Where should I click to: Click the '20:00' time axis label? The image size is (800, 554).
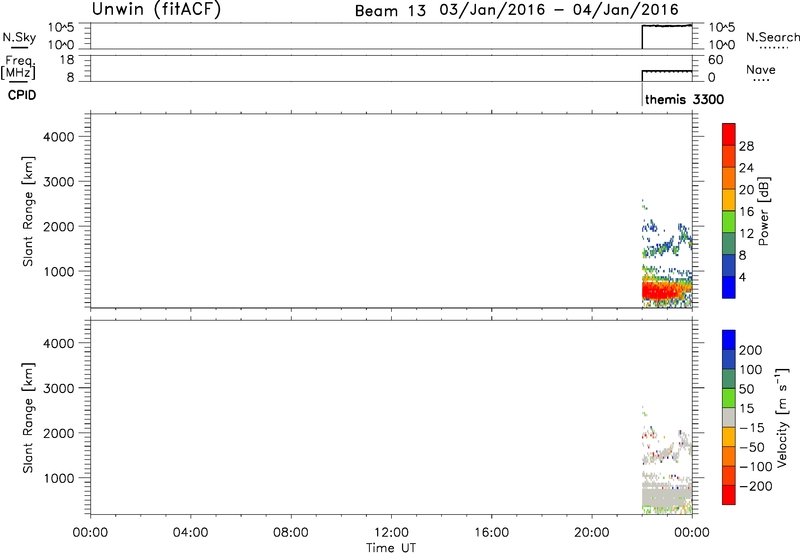coord(592,533)
